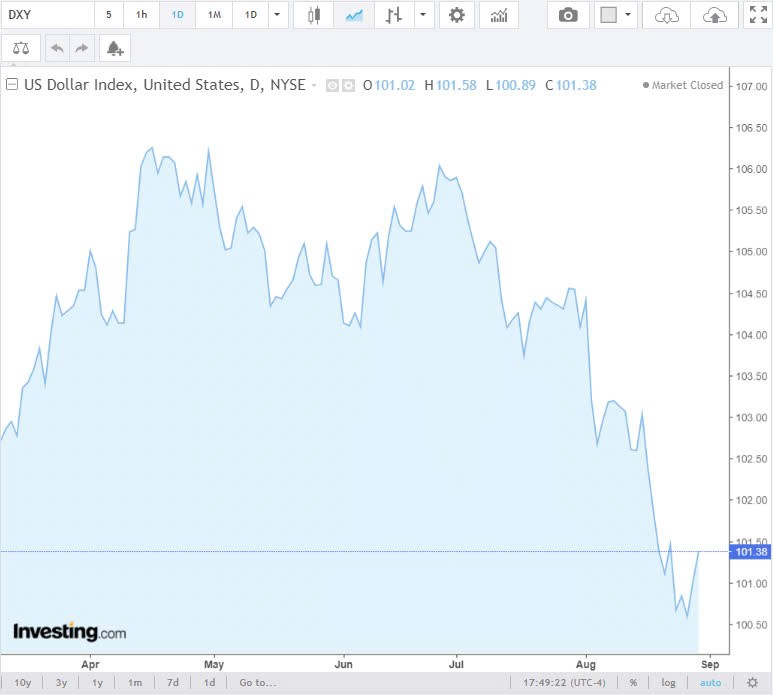
Task: Click the Market Closed status indicator
Action: click(x=683, y=85)
